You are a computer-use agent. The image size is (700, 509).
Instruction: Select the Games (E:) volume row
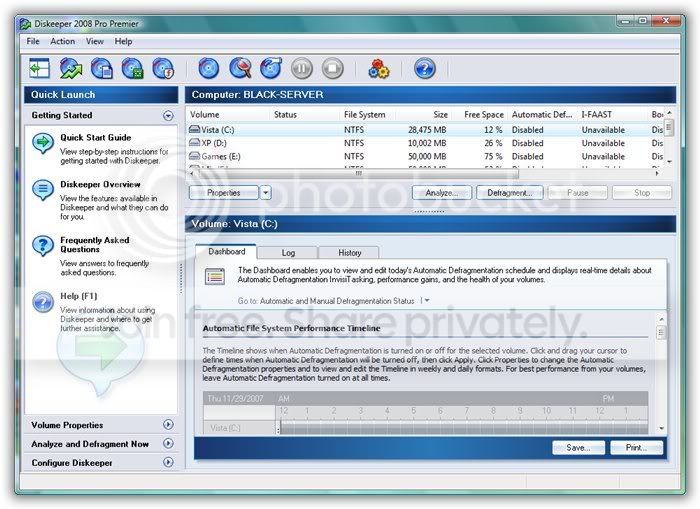coord(425,156)
